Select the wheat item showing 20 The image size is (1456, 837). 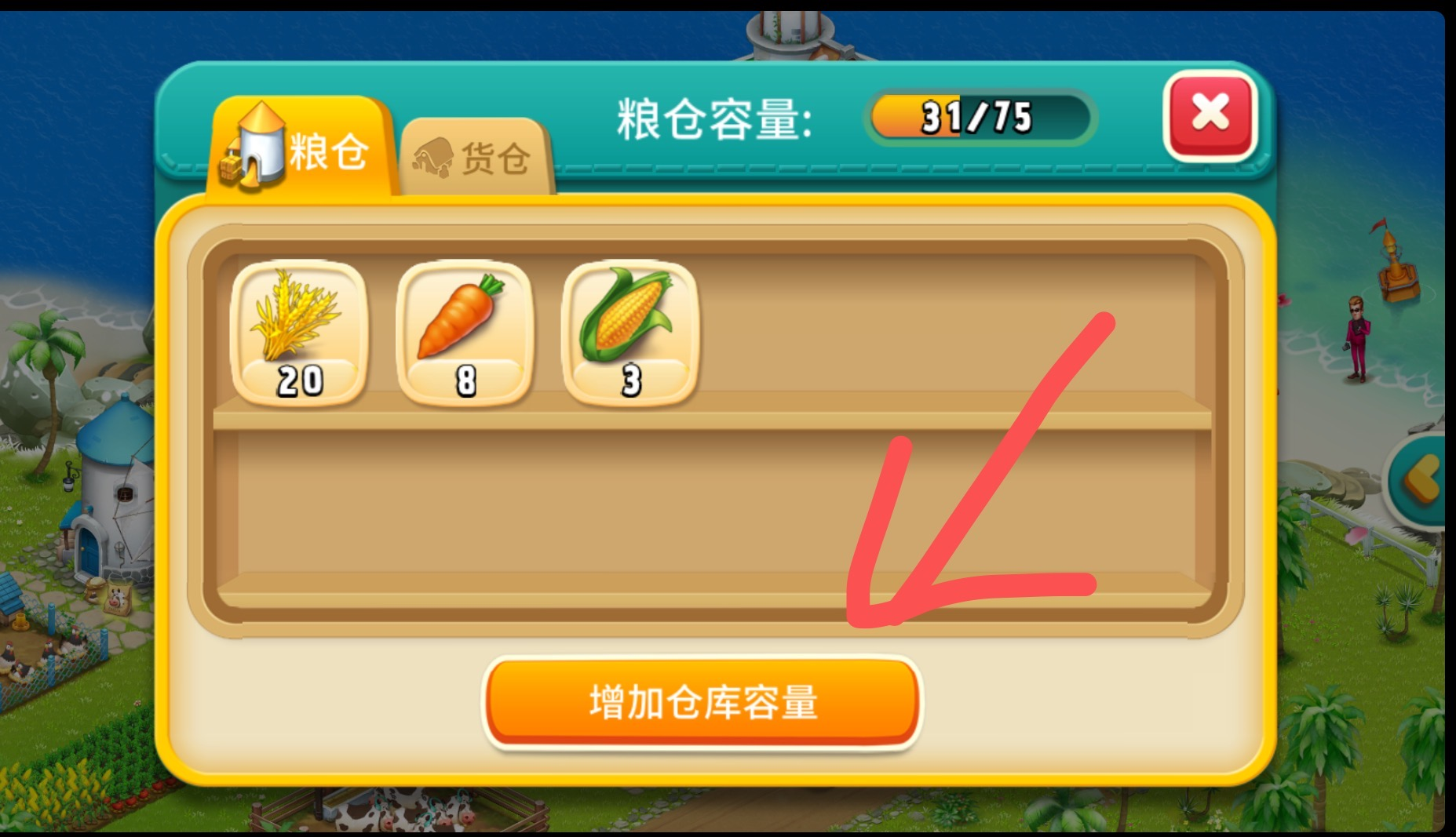coord(299,333)
